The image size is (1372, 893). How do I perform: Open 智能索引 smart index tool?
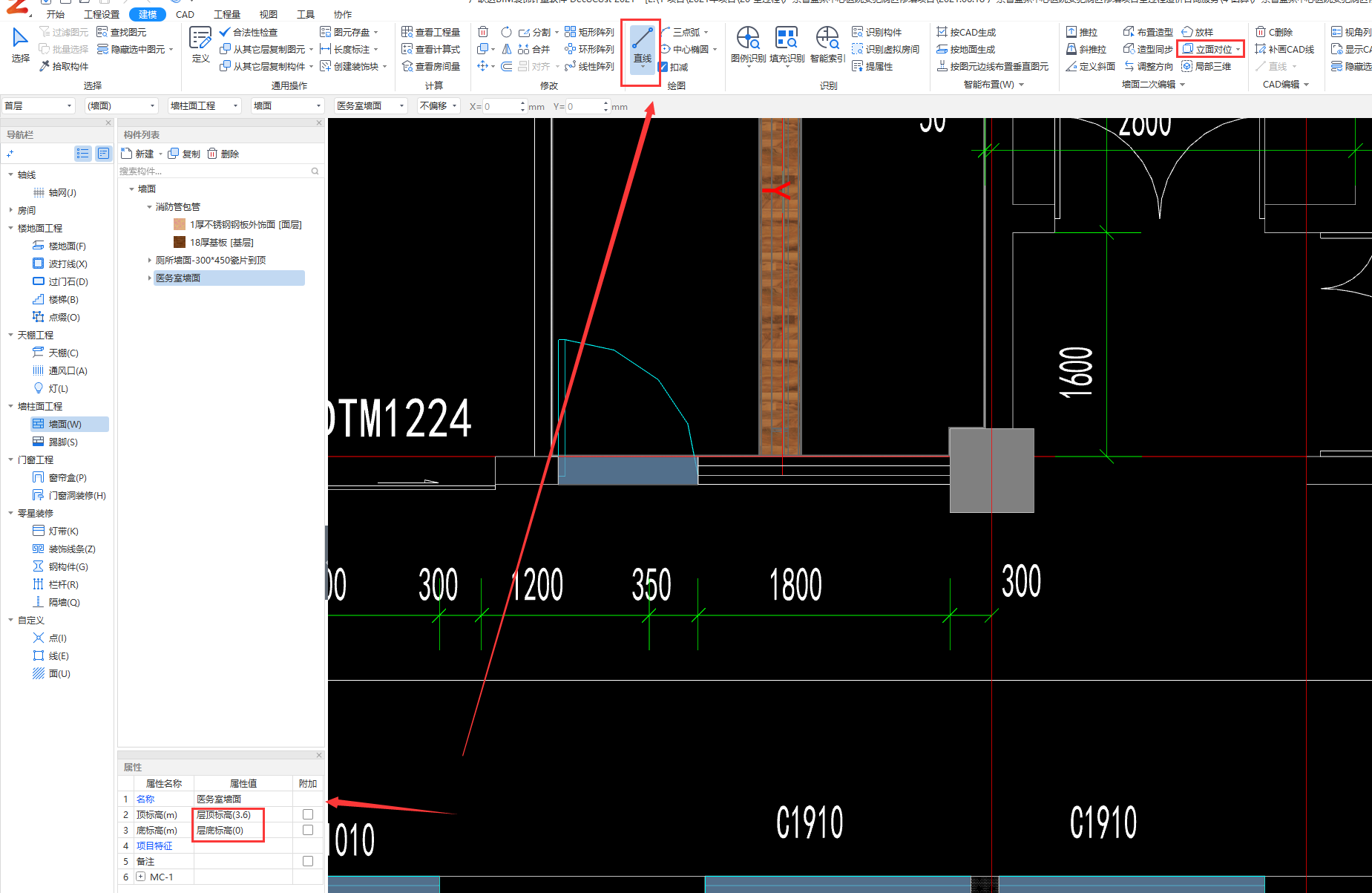click(x=827, y=45)
